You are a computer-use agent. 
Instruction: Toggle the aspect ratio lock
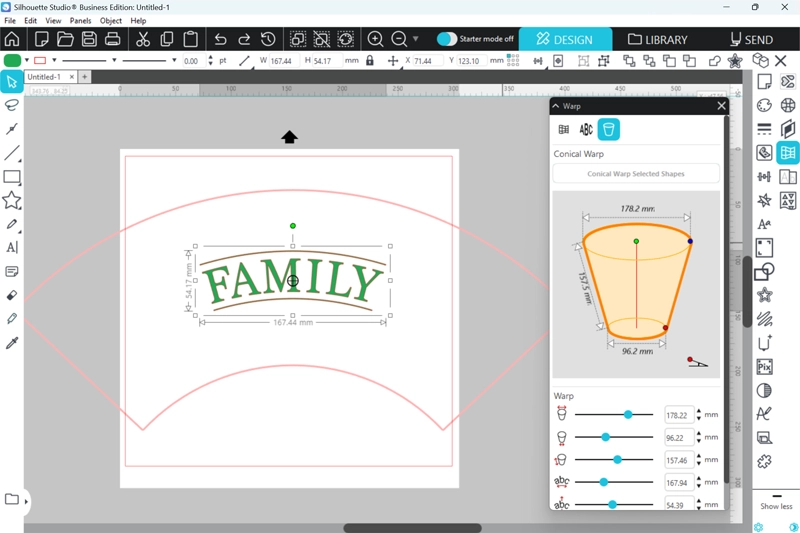click(369, 61)
